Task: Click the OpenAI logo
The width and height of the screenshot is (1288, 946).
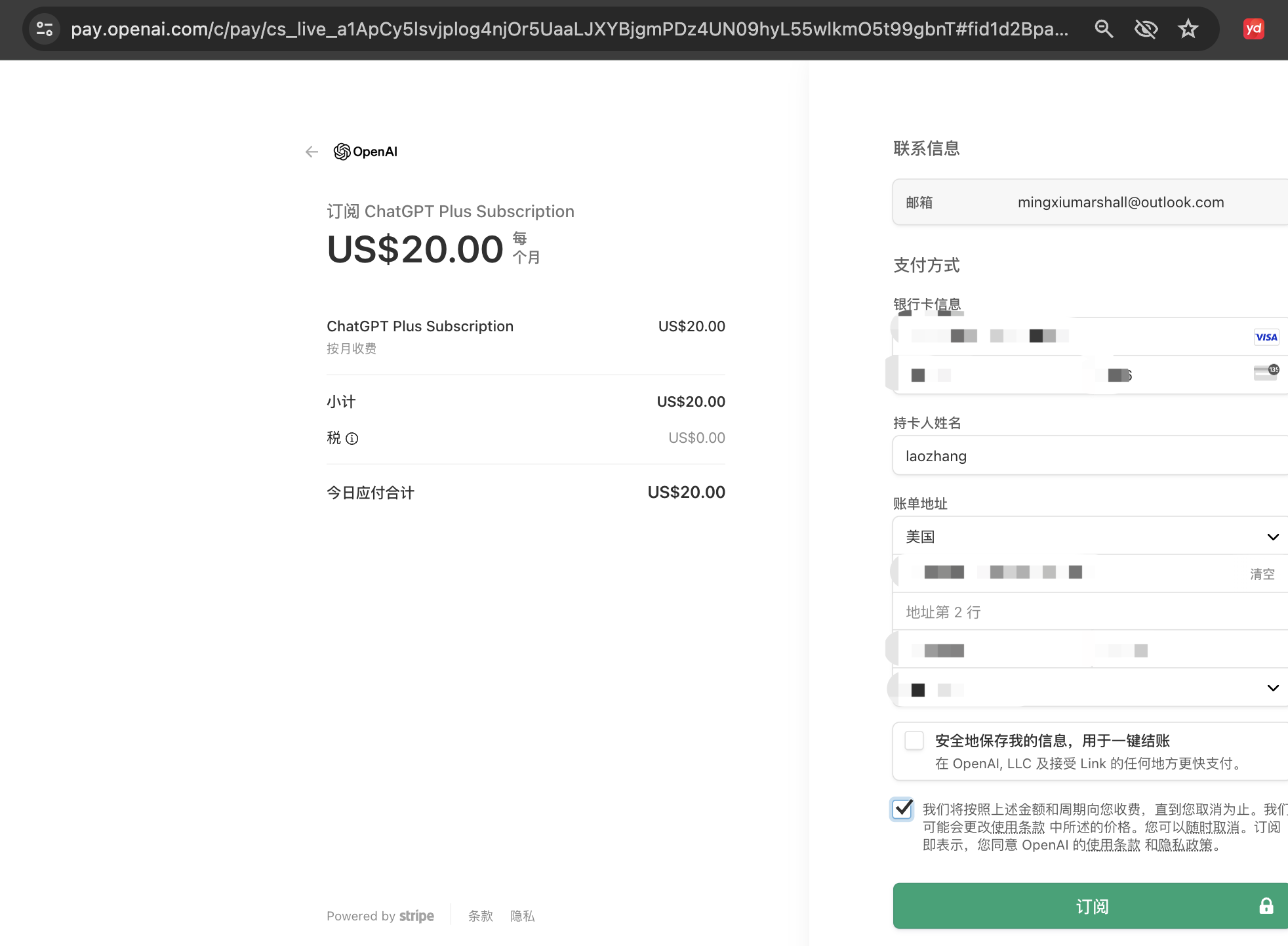Action: point(365,152)
